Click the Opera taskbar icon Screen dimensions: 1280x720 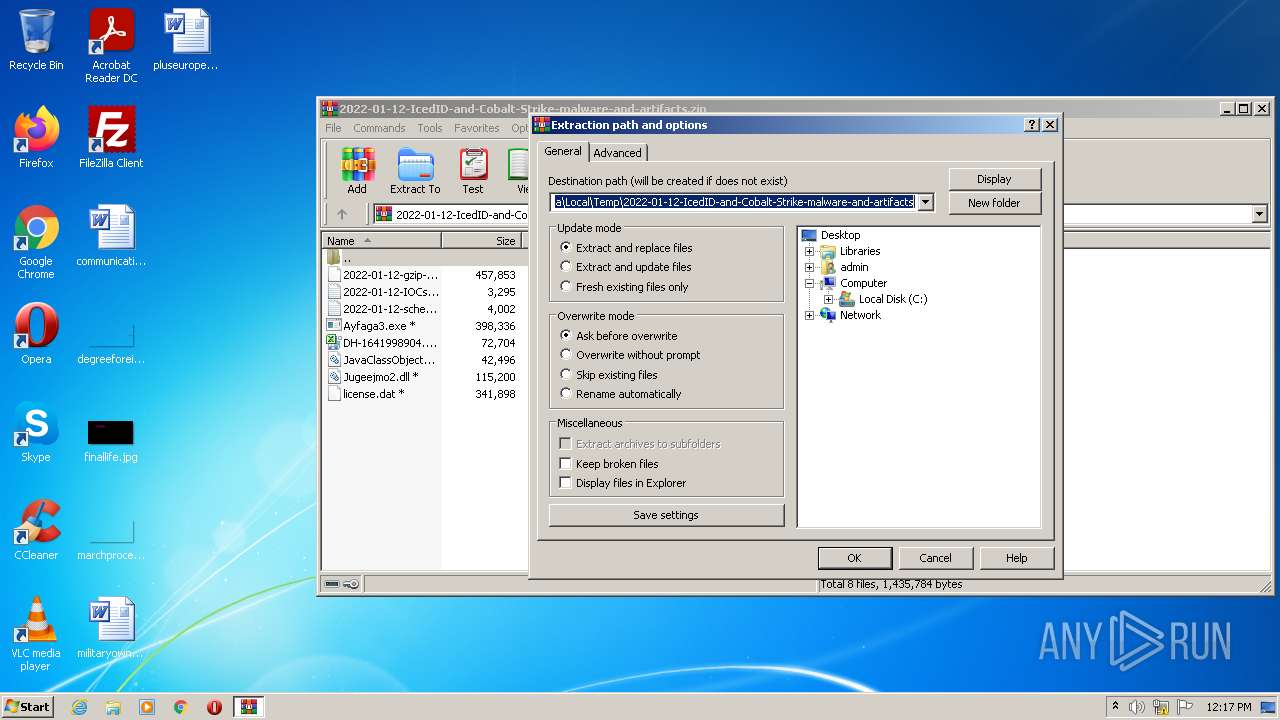214,707
